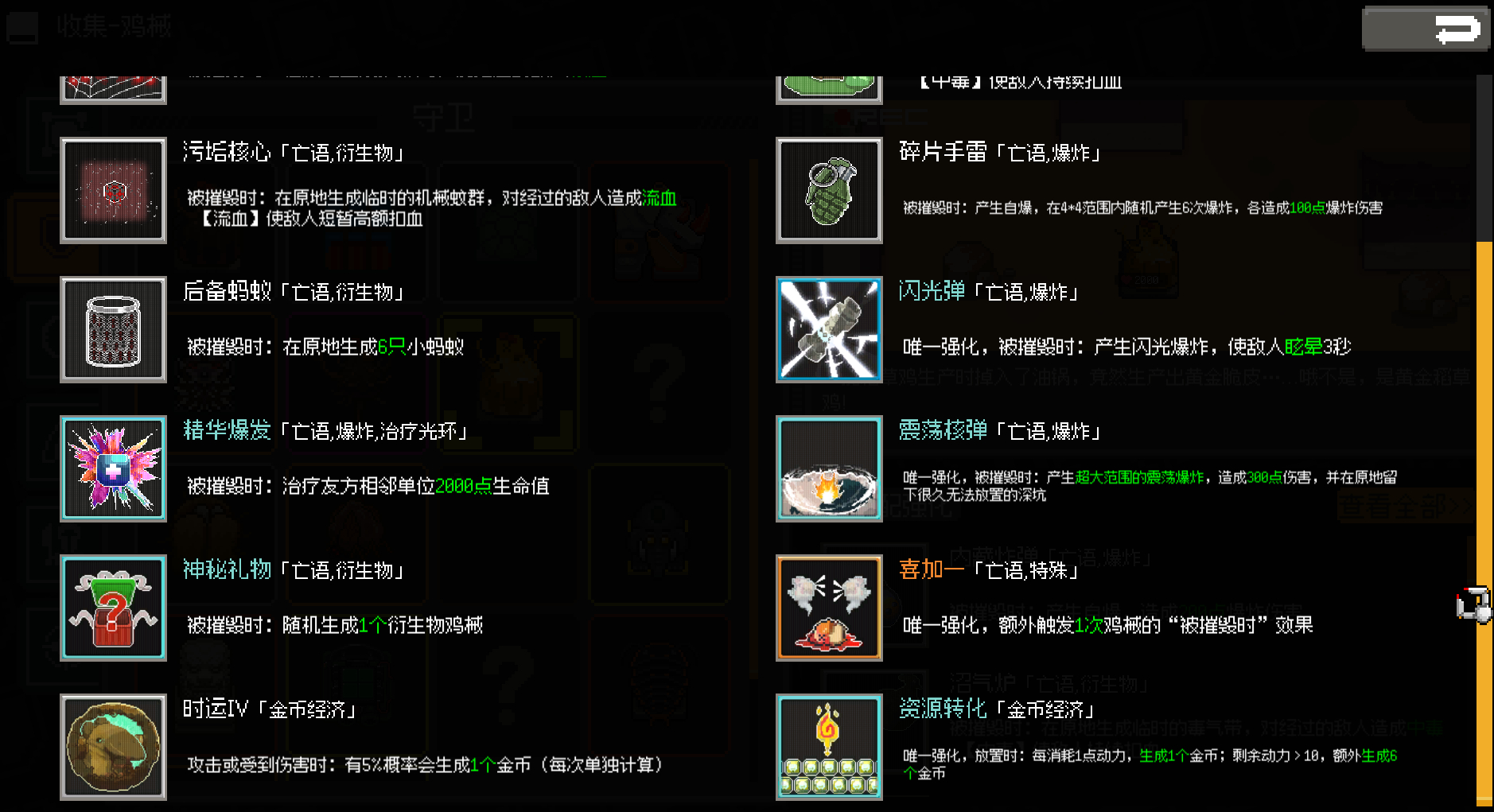Select the 资源转化 flame and coins icon
1494x812 pixels.
coord(829,748)
